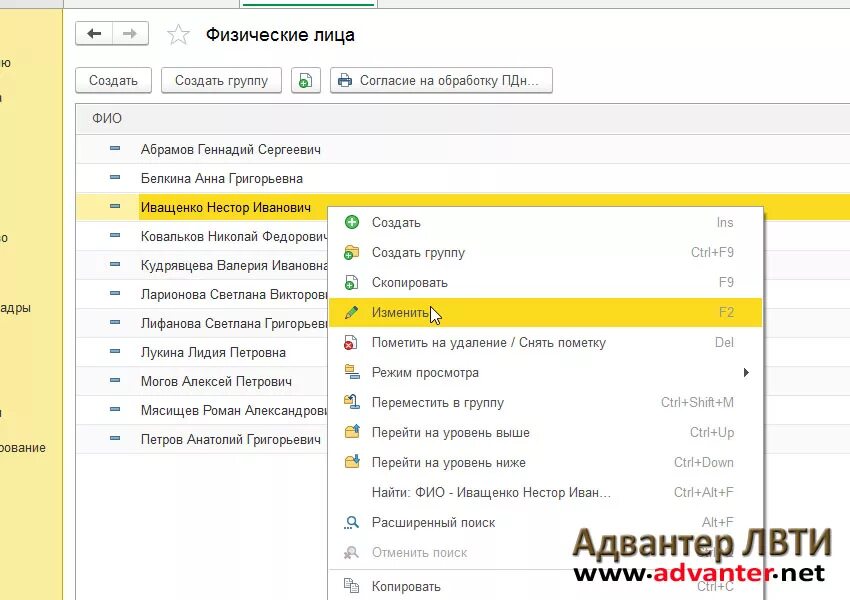Choose Скопировать in the context menu
Viewport: 850px width, 600px height.
tap(545, 282)
